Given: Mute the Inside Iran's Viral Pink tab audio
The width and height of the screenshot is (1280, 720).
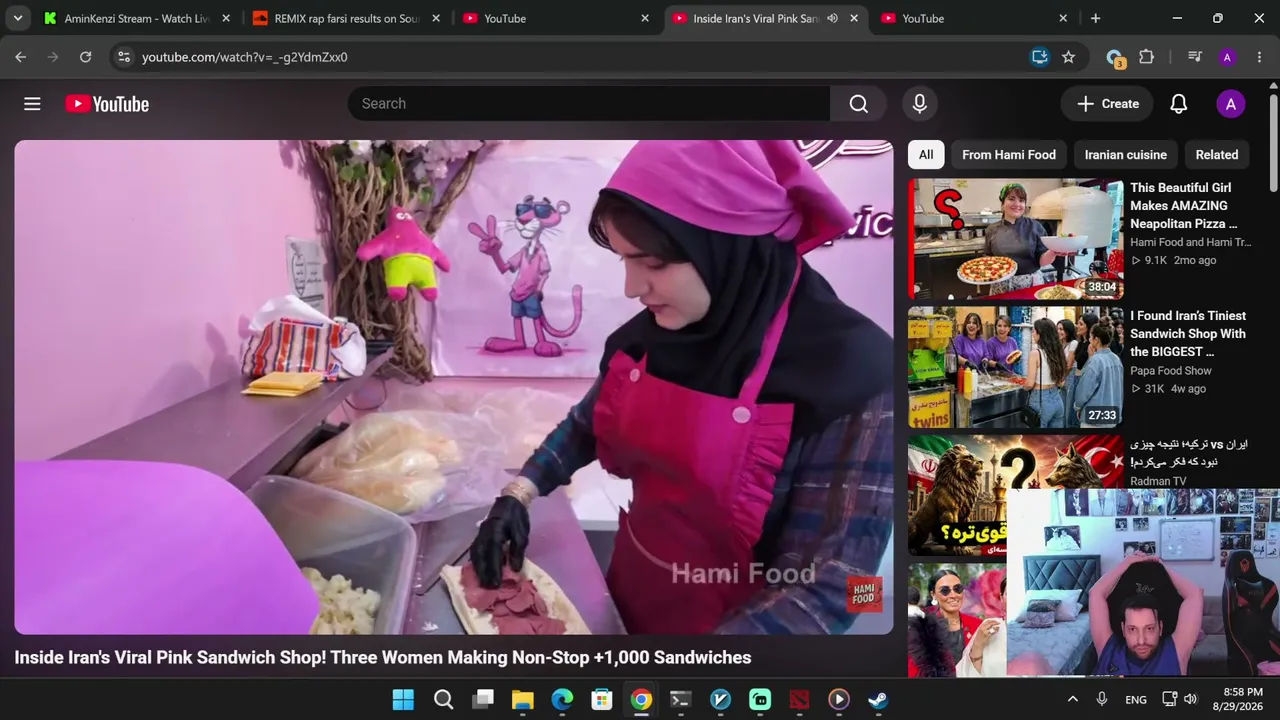Looking at the screenshot, I should point(832,18).
